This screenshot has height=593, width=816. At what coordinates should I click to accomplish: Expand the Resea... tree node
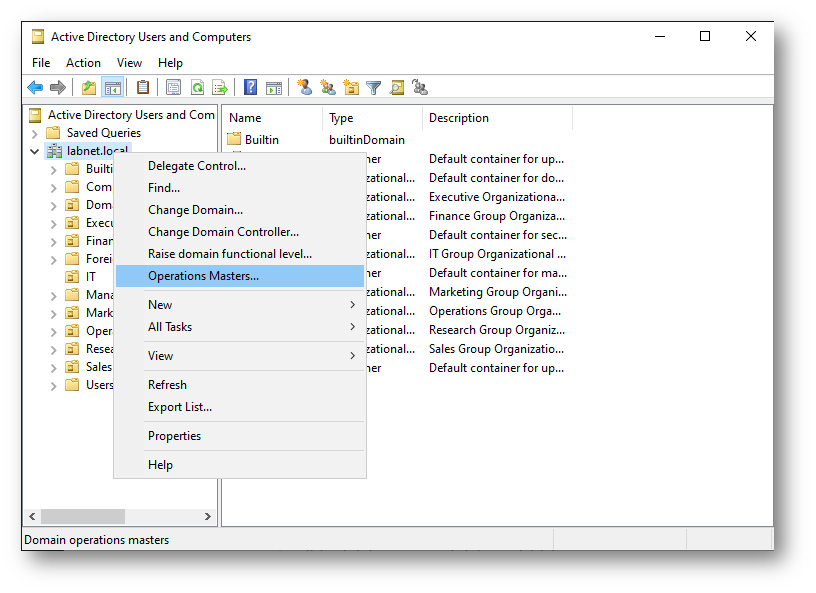coord(54,350)
